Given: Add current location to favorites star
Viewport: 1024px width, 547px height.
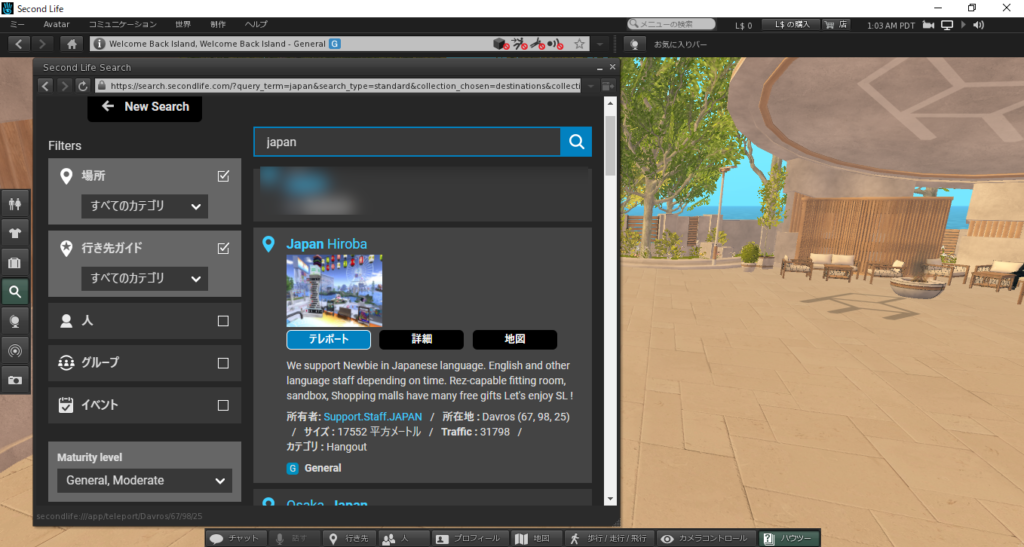Looking at the screenshot, I should [x=579, y=44].
